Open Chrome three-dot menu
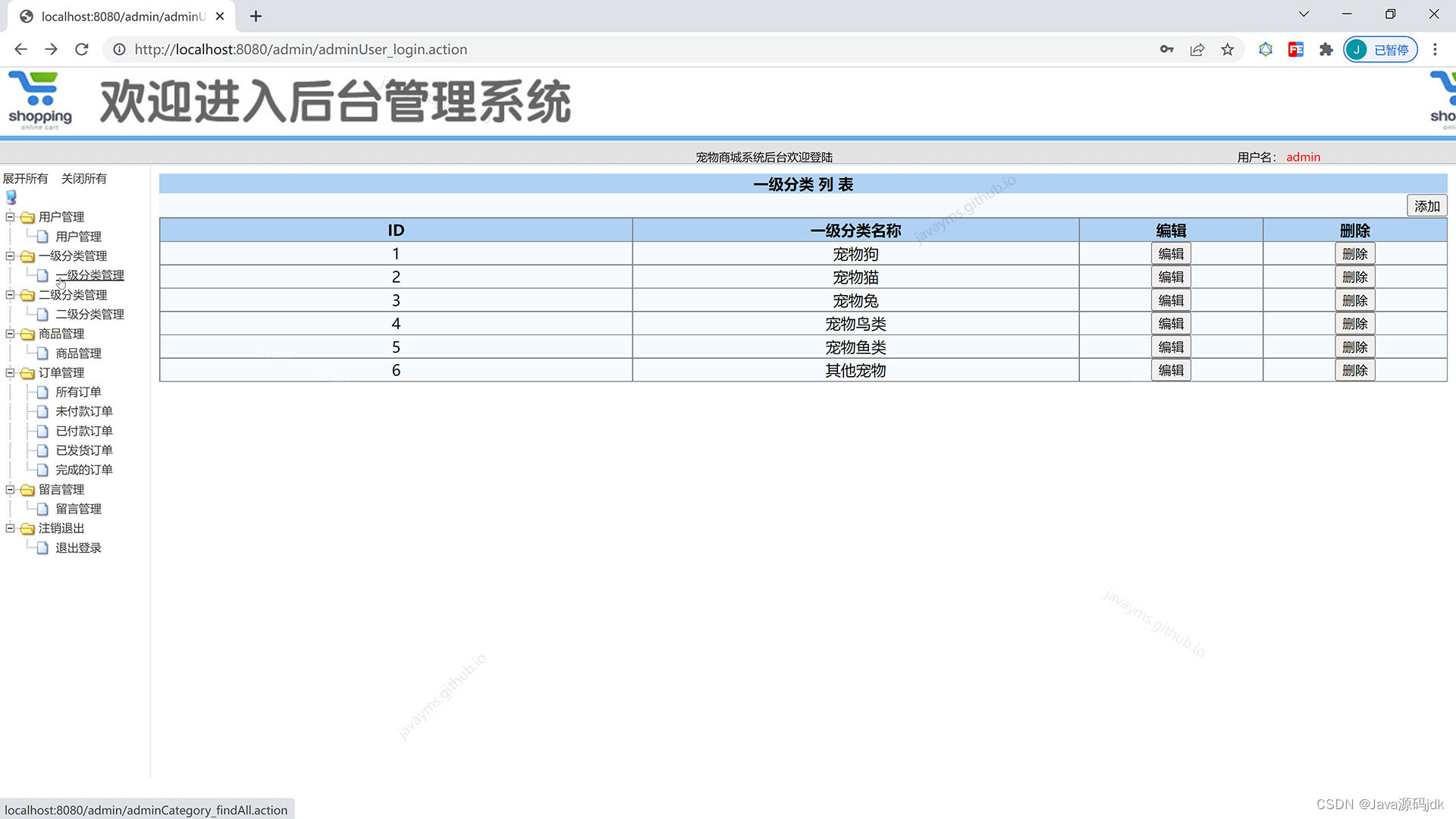This screenshot has height=819, width=1456. (1435, 49)
